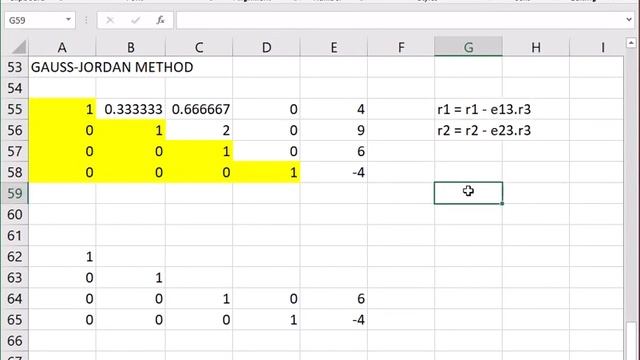The width and height of the screenshot is (640, 360).
Task: Select row 63 header
Action: pos(14,278)
